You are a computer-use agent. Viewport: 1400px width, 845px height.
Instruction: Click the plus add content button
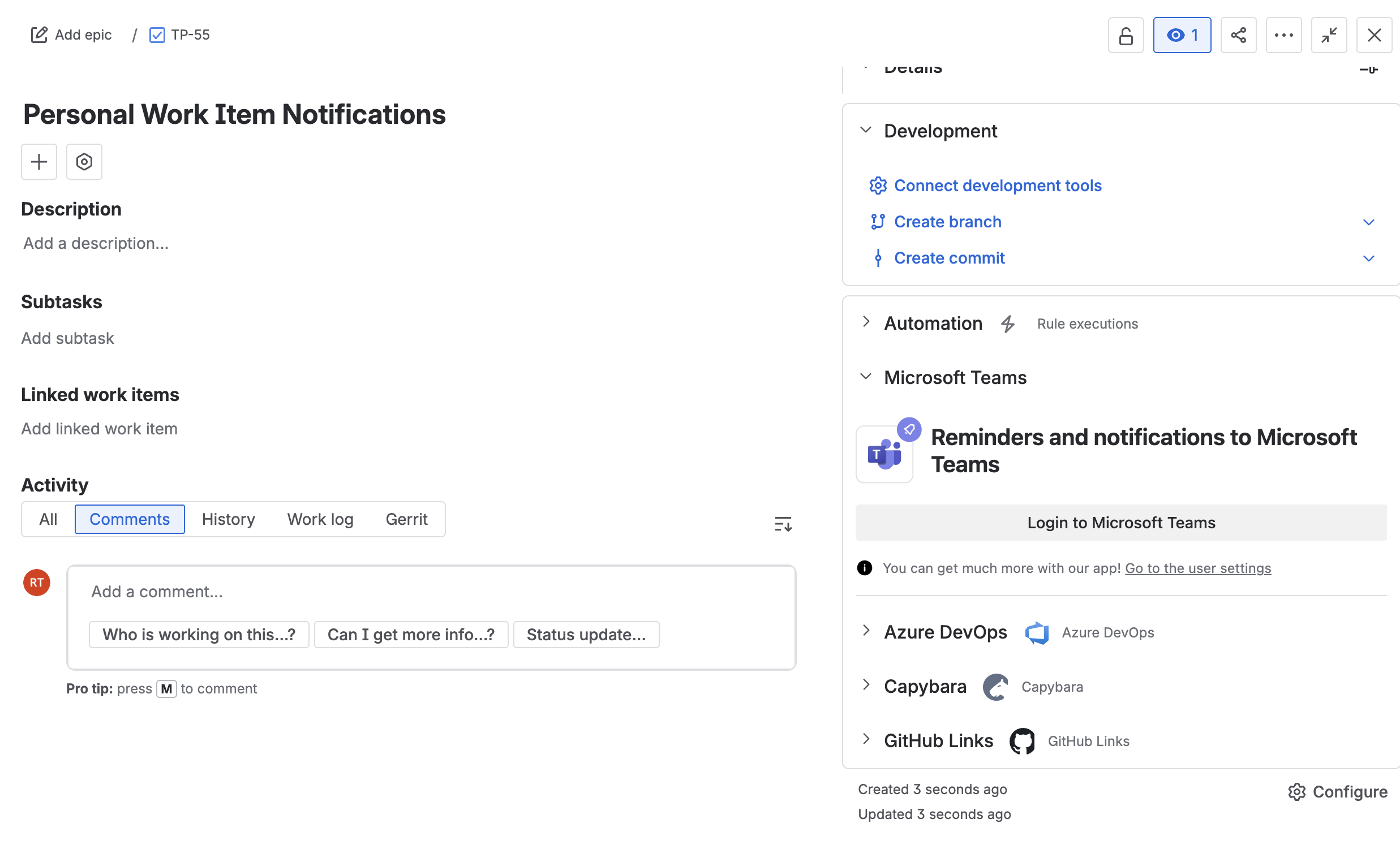[38, 162]
